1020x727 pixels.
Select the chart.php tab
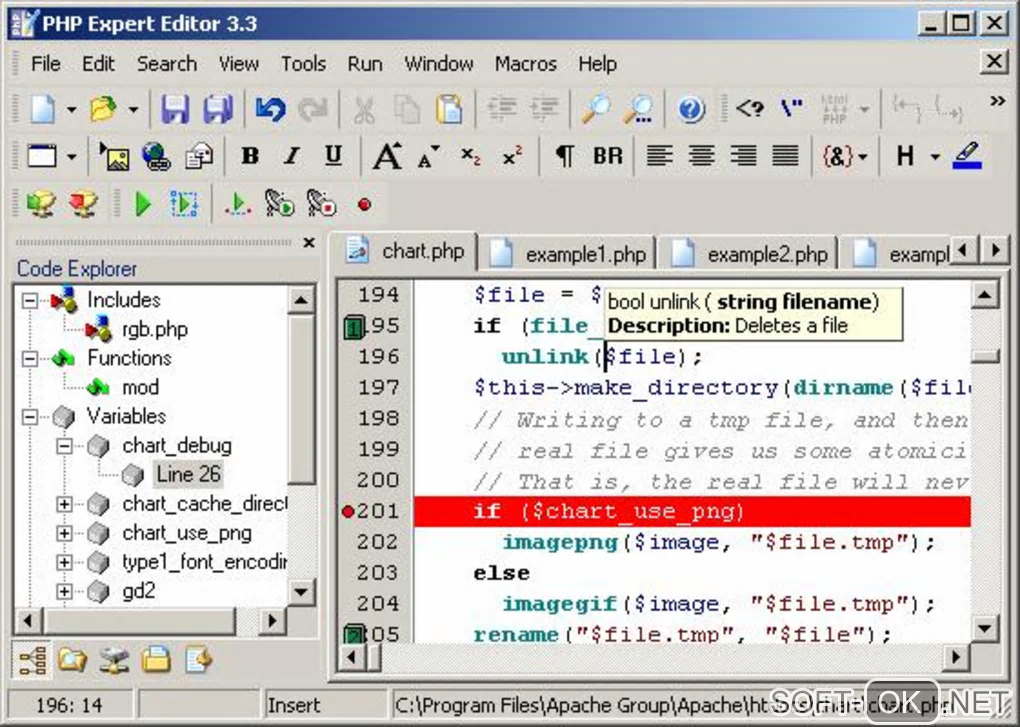(x=403, y=251)
